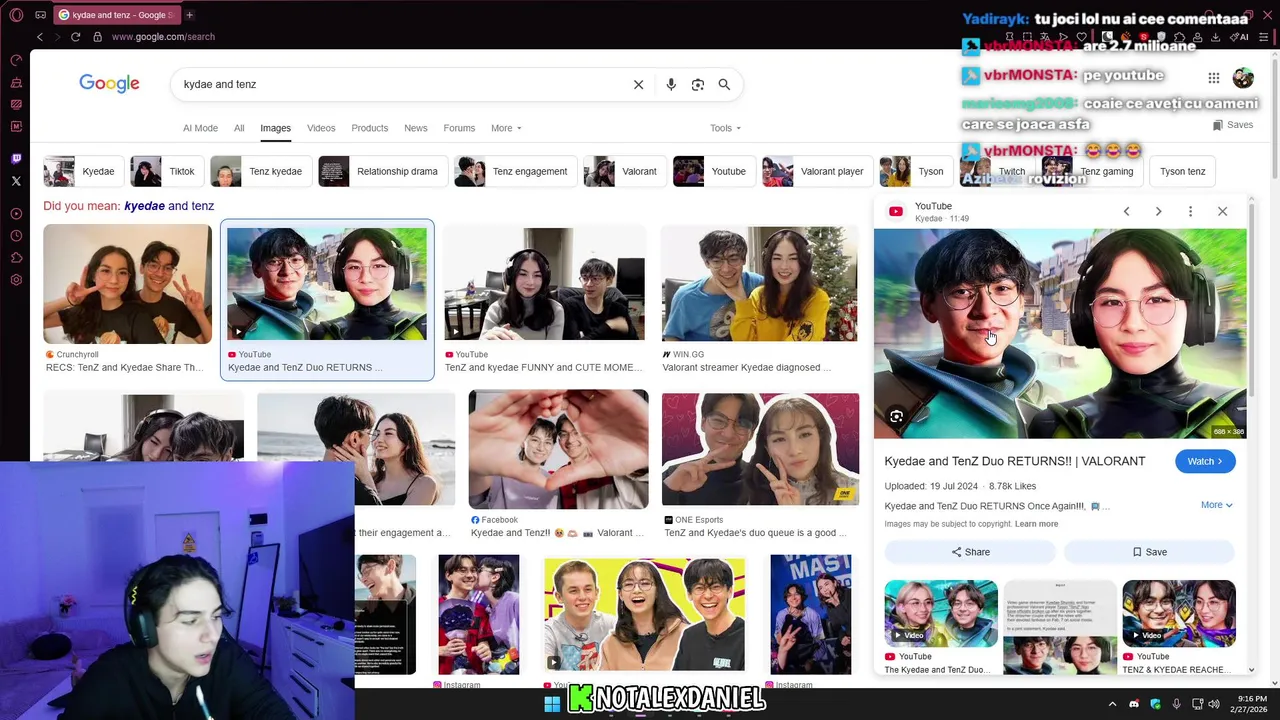Open the Saves collection link

coord(1232,125)
